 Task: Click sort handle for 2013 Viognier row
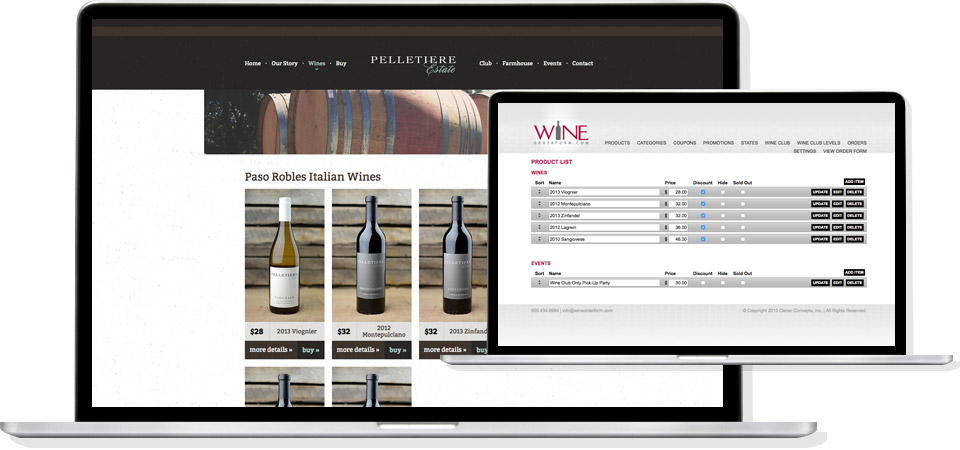point(539,192)
